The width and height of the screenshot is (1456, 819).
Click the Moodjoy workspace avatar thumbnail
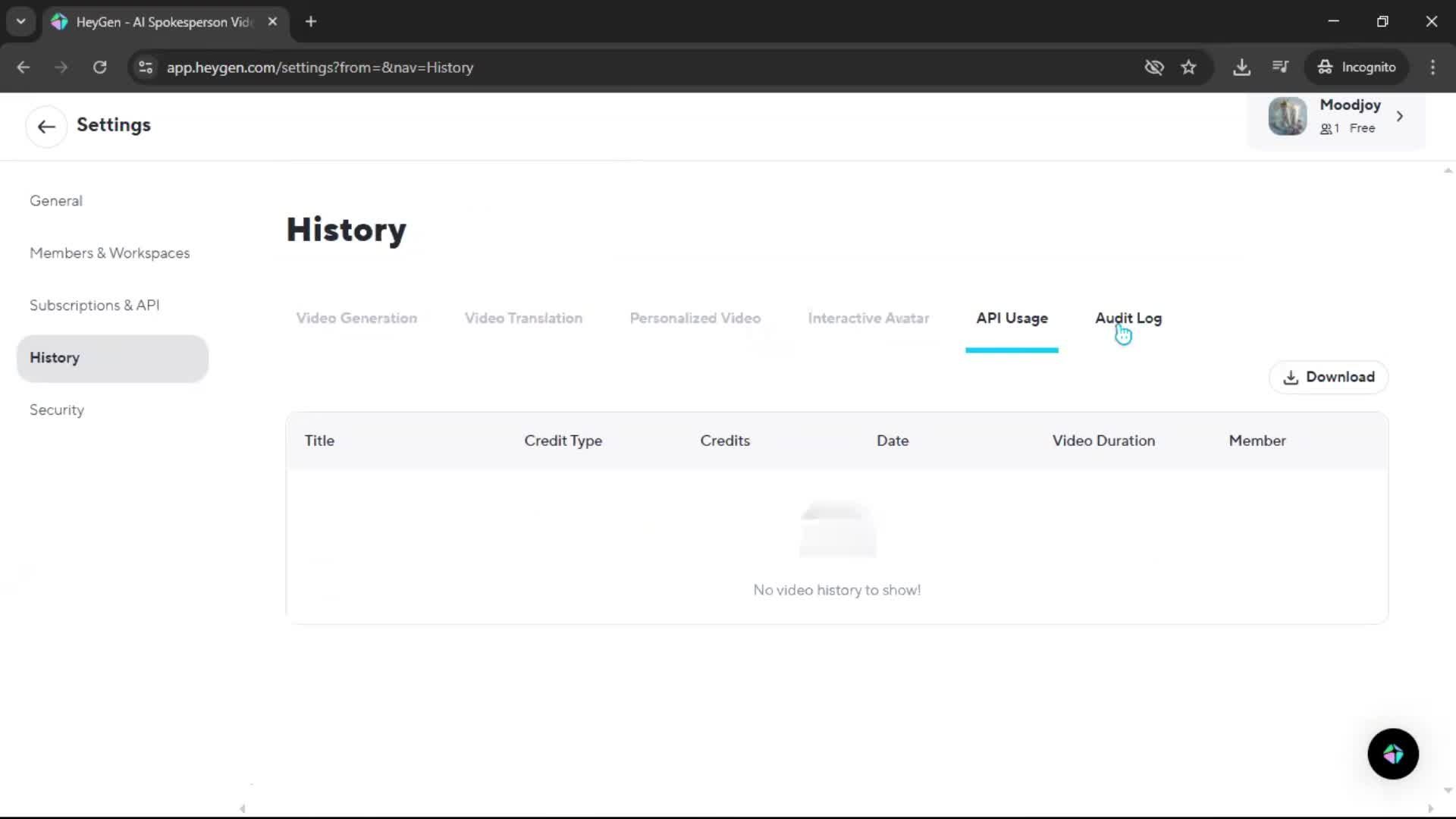(1287, 117)
